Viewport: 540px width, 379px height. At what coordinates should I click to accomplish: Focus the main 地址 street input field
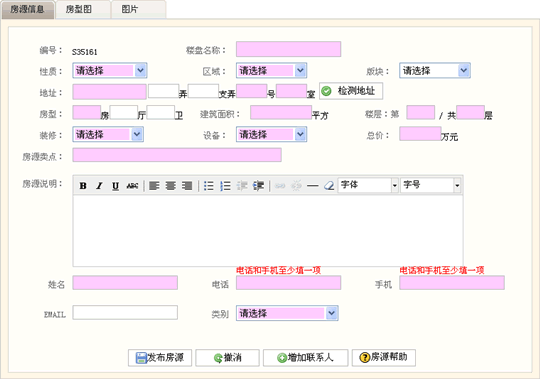point(110,92)
